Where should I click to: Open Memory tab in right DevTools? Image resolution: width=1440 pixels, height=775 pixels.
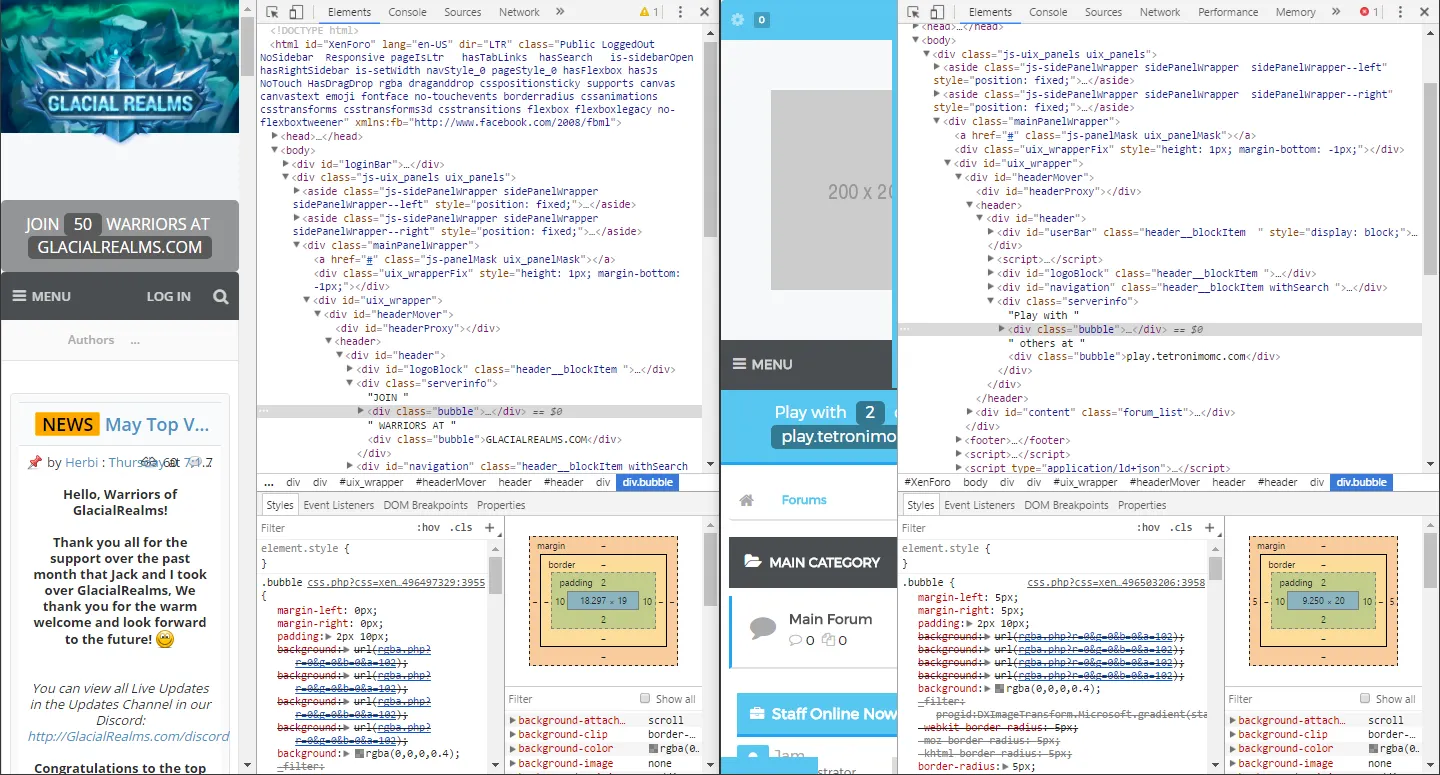1295,12
